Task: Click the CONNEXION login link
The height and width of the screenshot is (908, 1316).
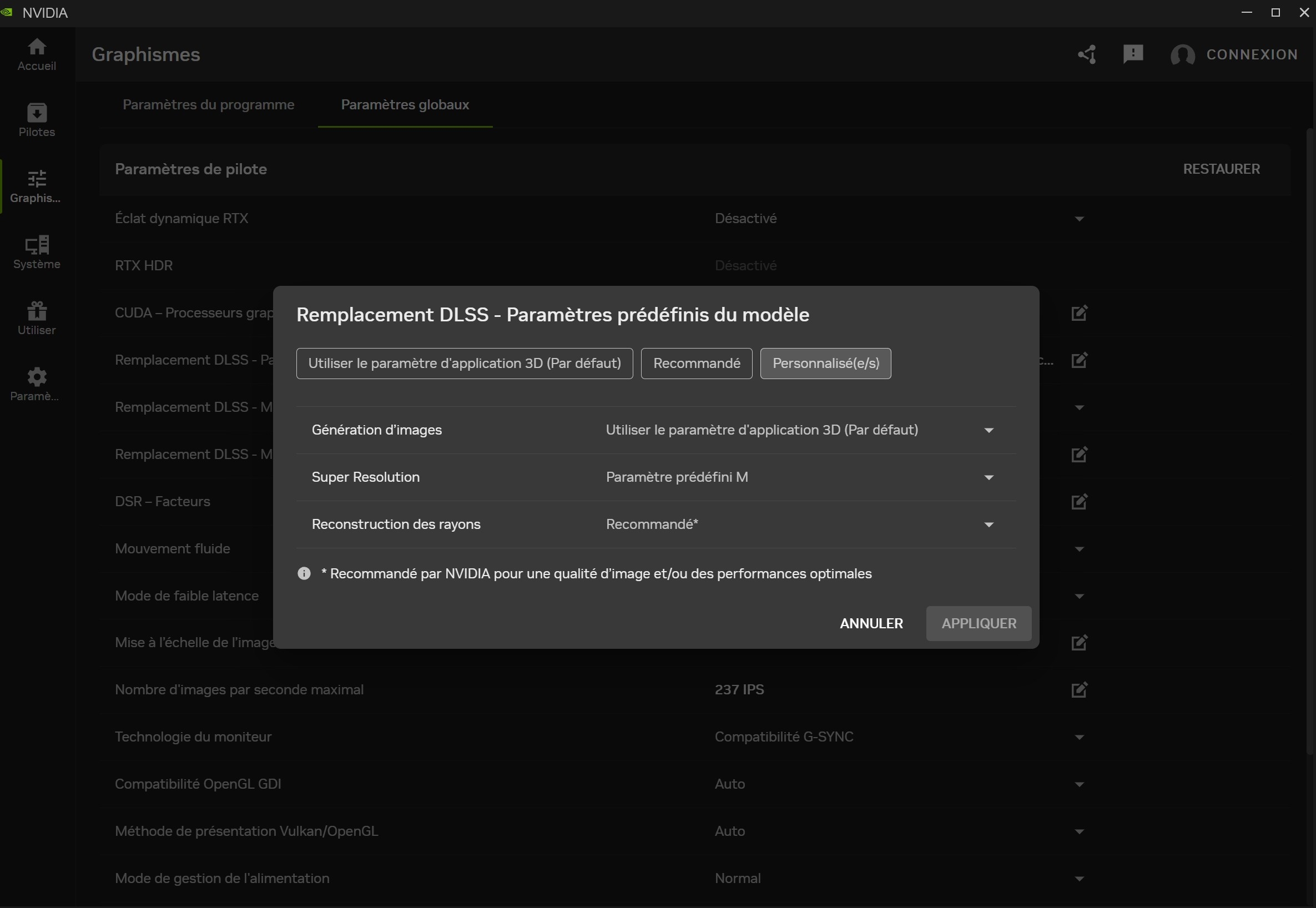Action: [x=1251, y=54]
